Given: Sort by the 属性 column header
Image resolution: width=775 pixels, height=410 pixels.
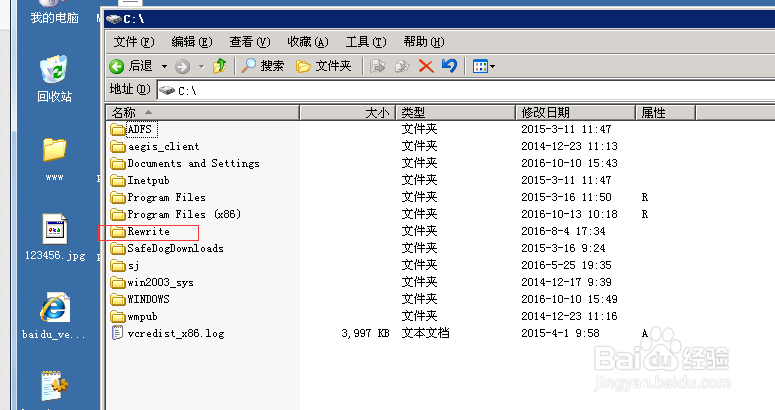Looking at the screenshot, I should click(665, 113).
